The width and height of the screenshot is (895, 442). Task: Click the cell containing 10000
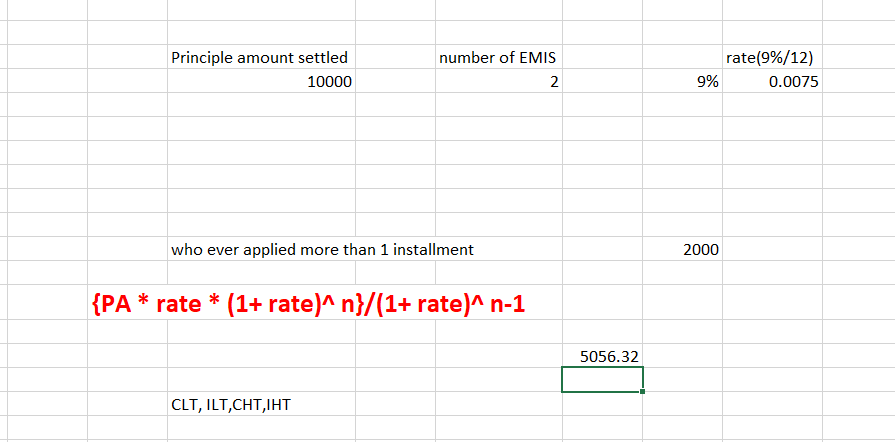[x=261, y=81]
